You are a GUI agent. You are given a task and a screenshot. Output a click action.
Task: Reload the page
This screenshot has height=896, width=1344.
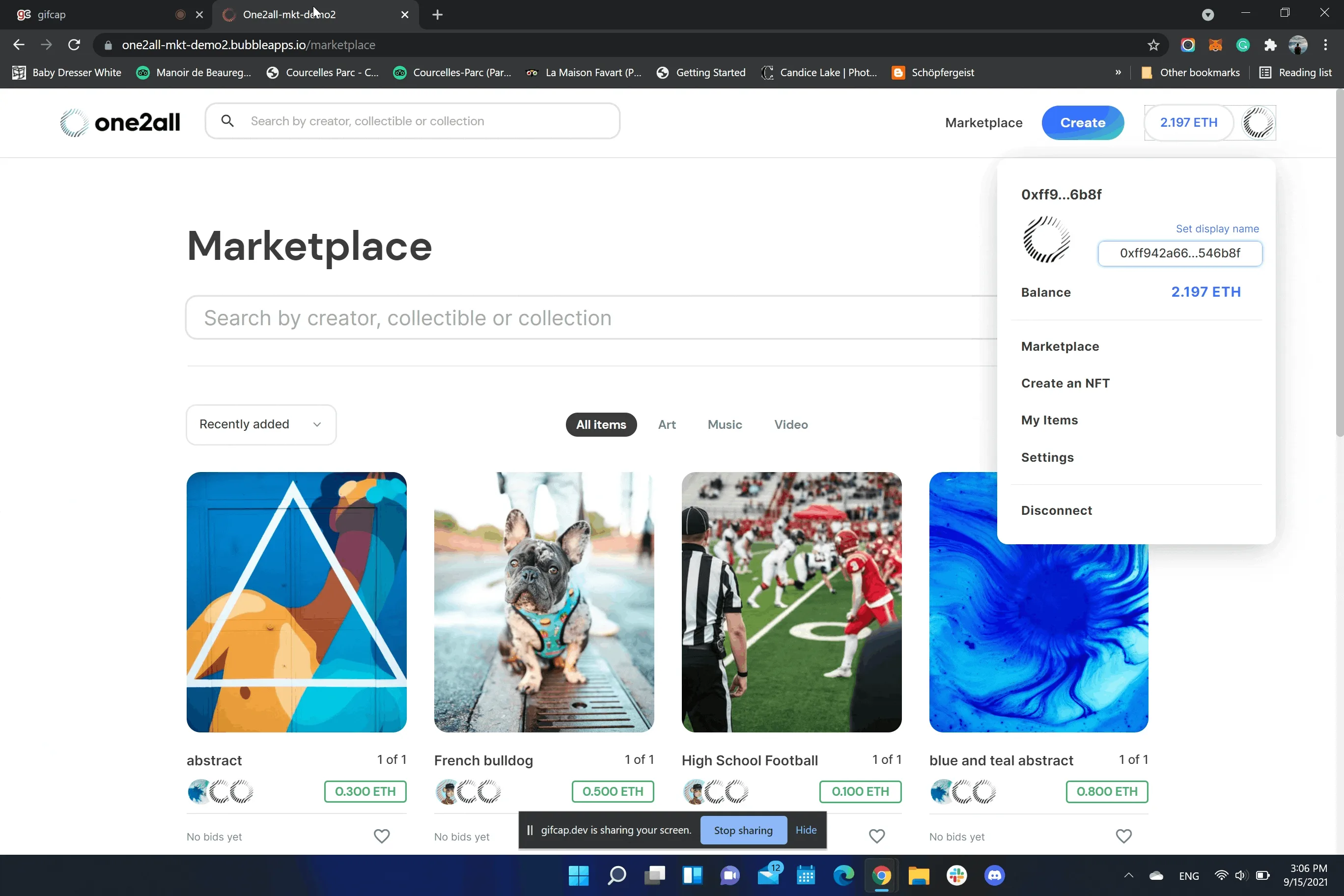[74, 45]
